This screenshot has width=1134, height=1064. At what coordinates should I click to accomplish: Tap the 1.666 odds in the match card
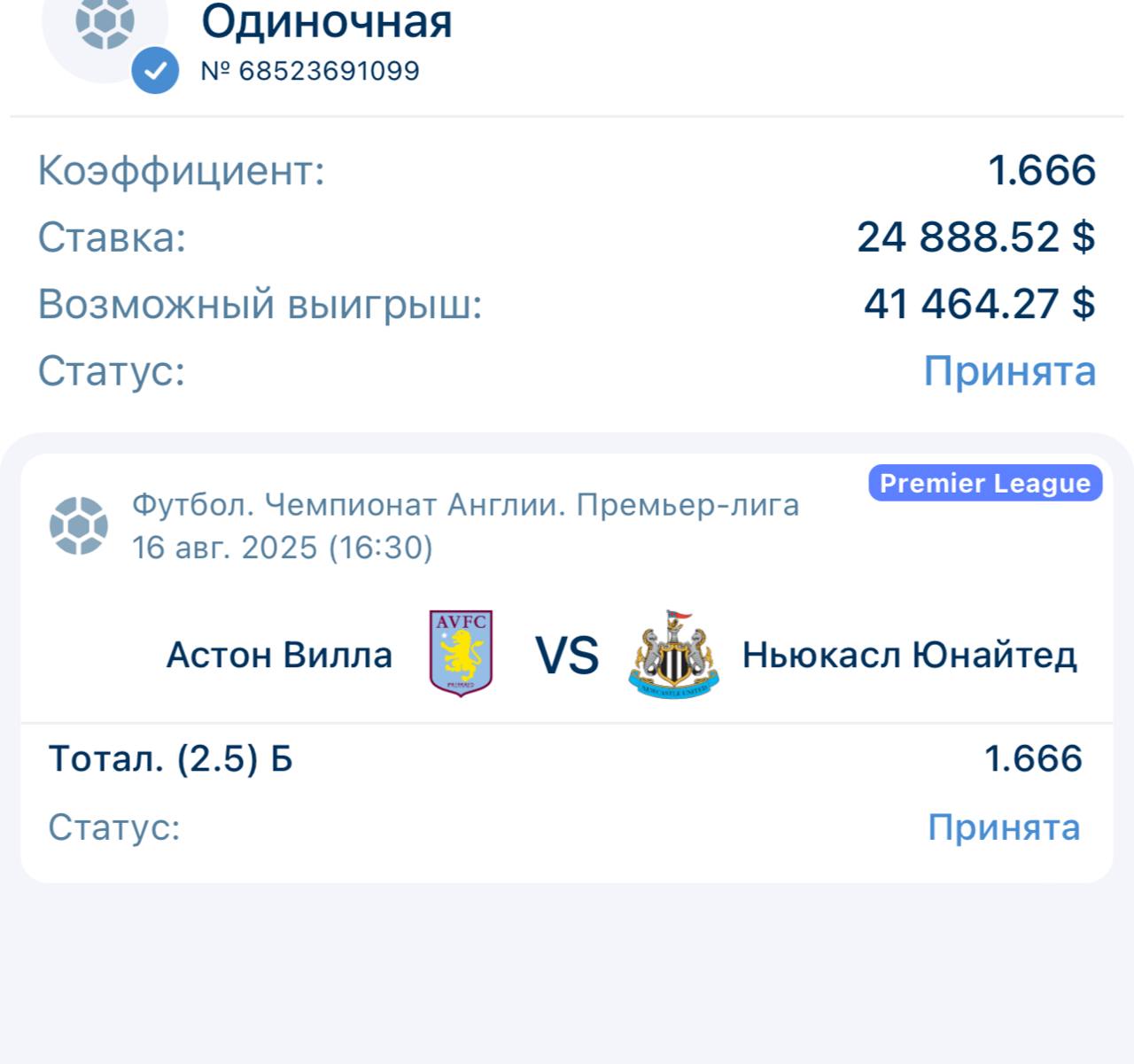[1033, 759]
